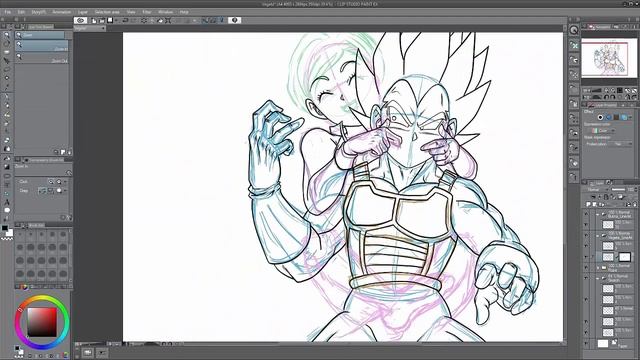Adjust the layer opacity slider
This screenshot has width=640, height=360.
(618, 190)
